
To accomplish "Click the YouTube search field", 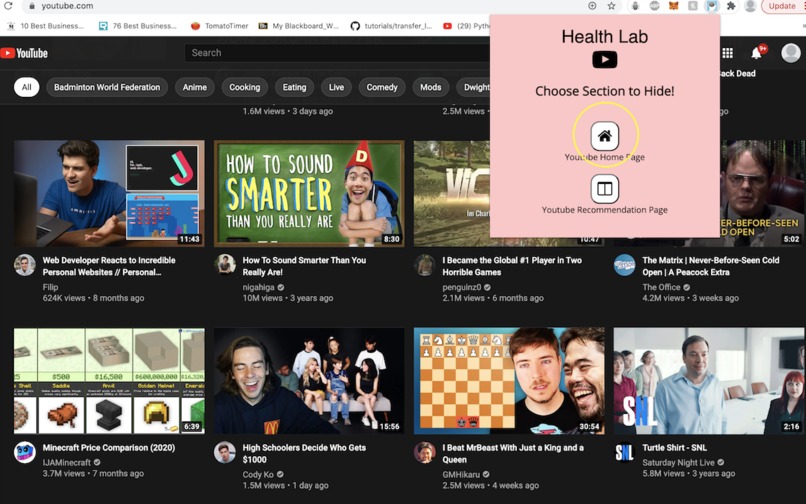I will pyautogui.click(x=337, y=53).
